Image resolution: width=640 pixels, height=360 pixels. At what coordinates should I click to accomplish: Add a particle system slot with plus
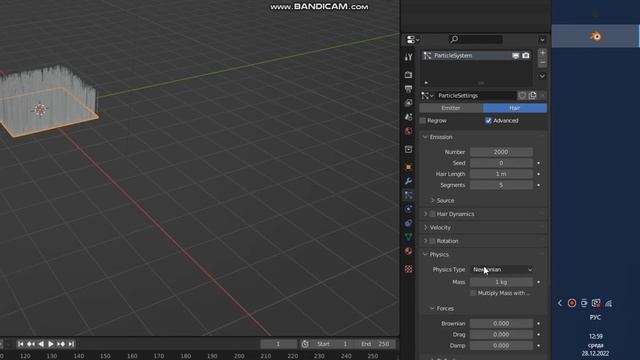[x=542, y=53]
